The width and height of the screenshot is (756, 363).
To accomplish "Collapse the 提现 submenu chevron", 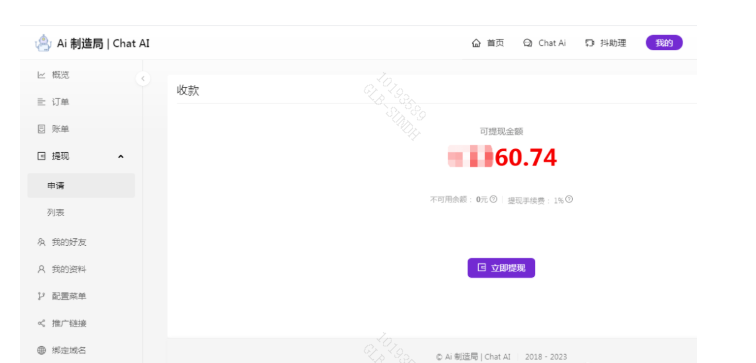I will (121, 157).
